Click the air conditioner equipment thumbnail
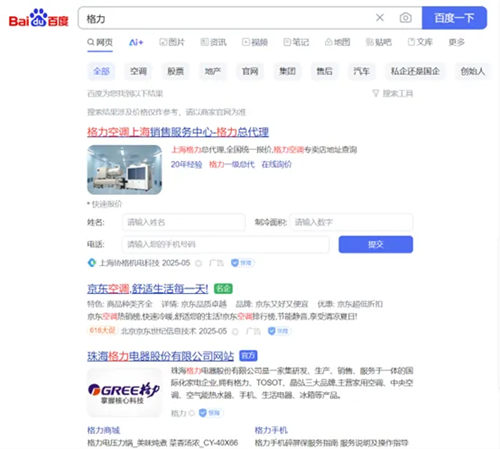 tap(124, 170)
